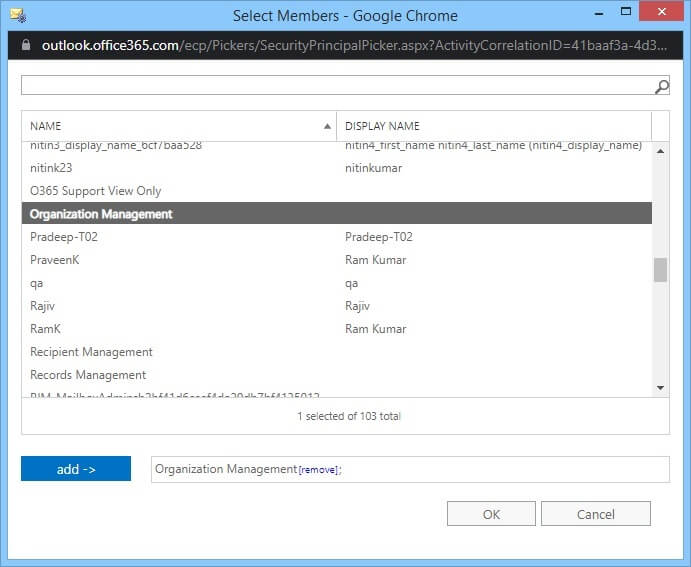Screen dimensions: 691x567
Task: Maximize the Select Members window
Action: [626, 11]
